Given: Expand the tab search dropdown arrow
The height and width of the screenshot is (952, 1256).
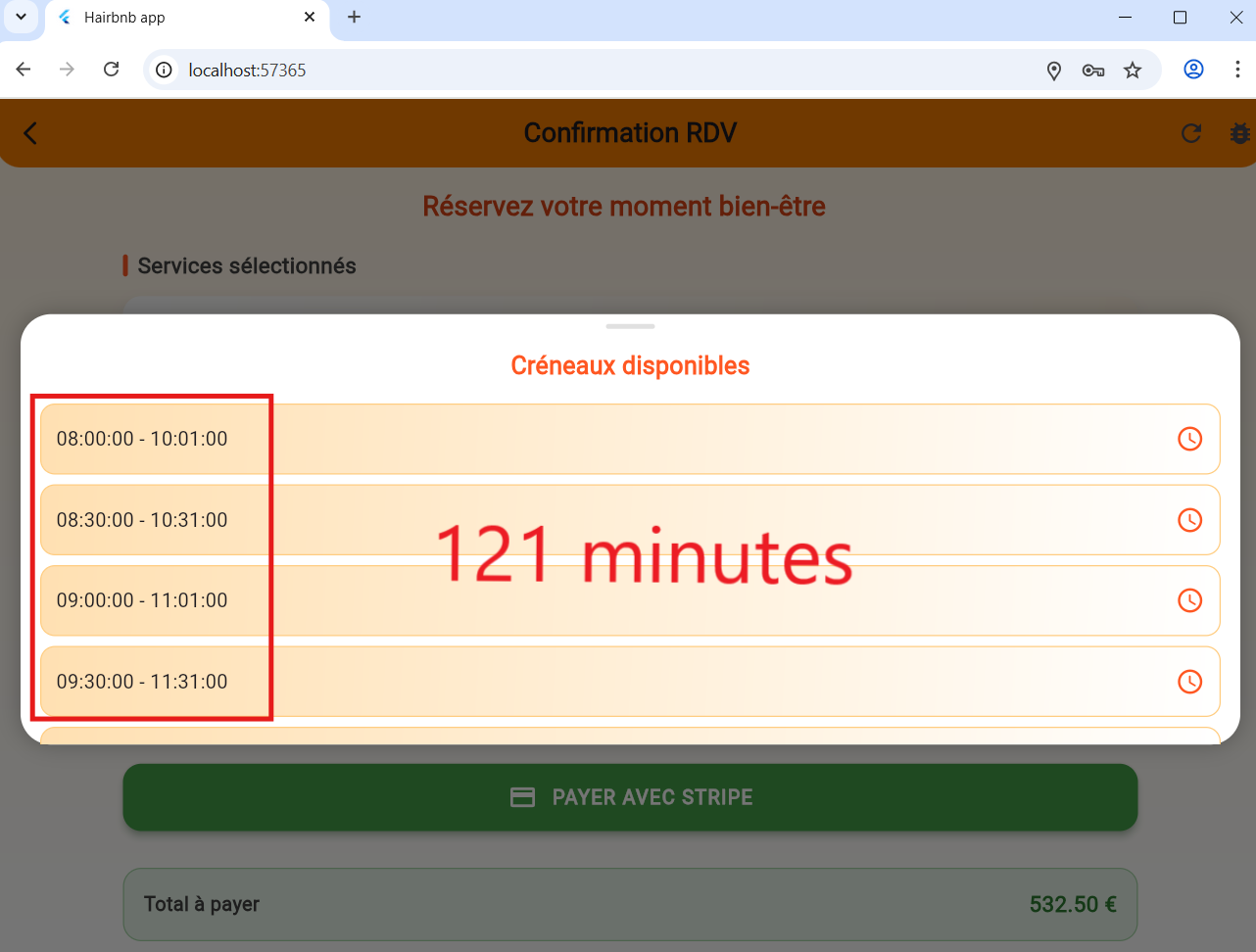Looking at the screenshot, I should point(21,17).
